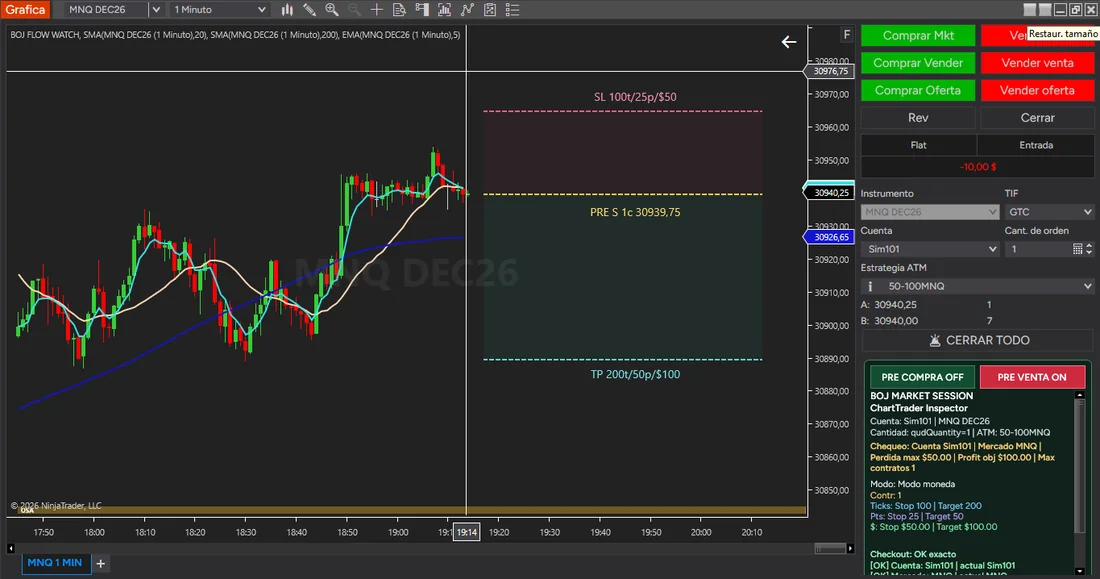Click the Entrada cell
The image size is (1100, 579).
[x=1035, y=145]
